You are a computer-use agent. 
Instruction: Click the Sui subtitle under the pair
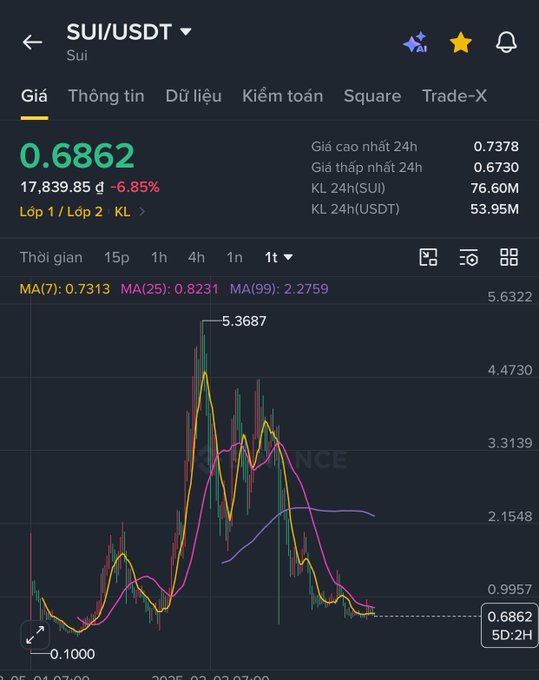pyautogui.click(x=77, y=55)
